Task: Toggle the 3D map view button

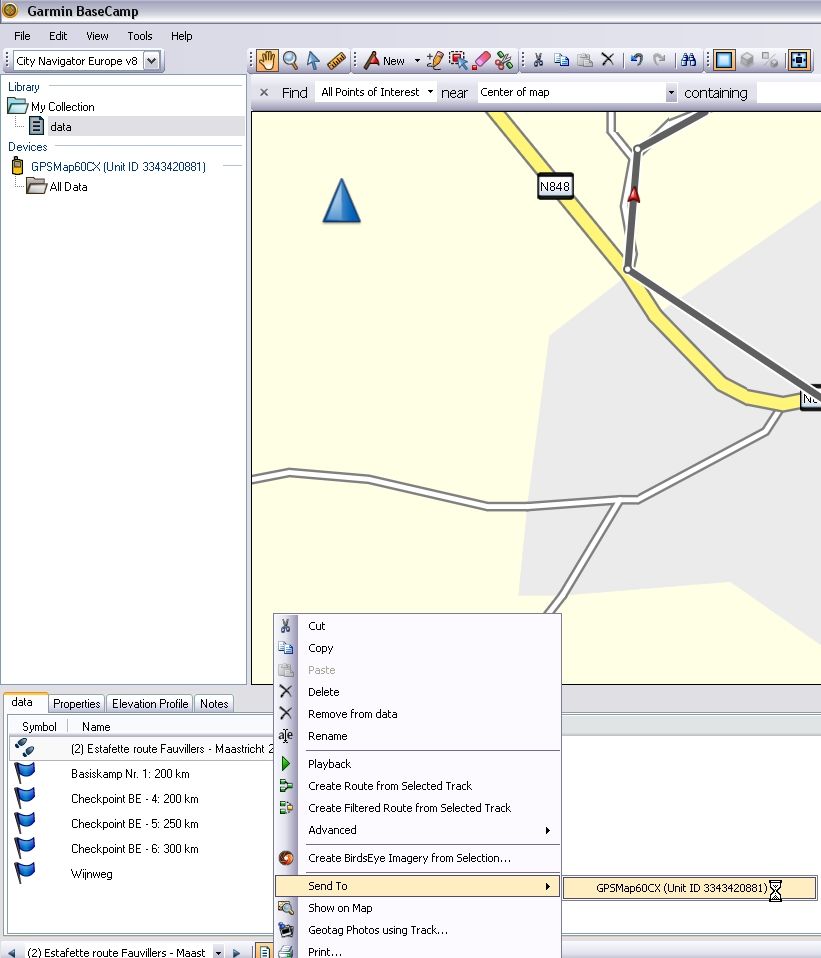Action: (747, 60)
